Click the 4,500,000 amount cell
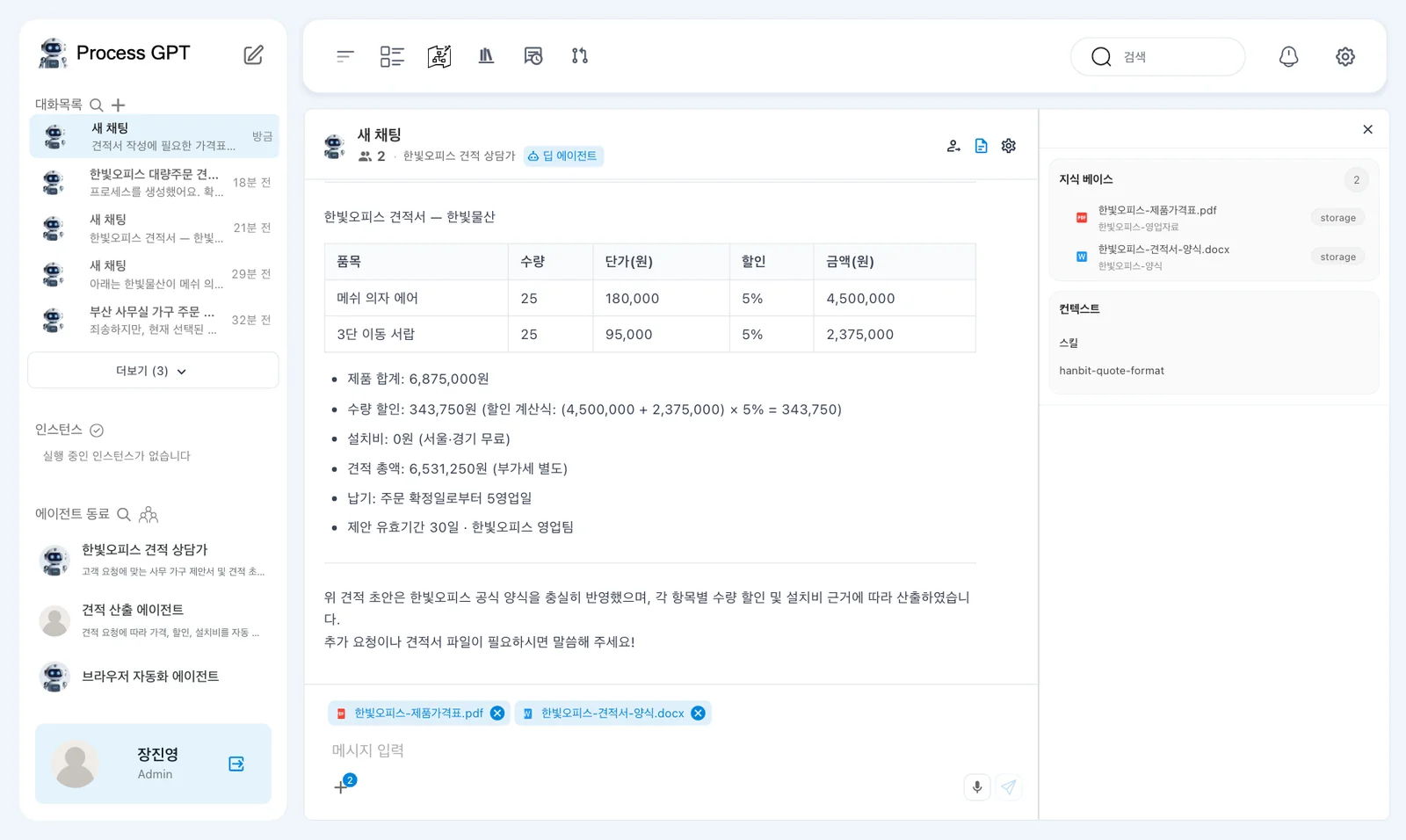1406x840 pixels. pos(895,299)
